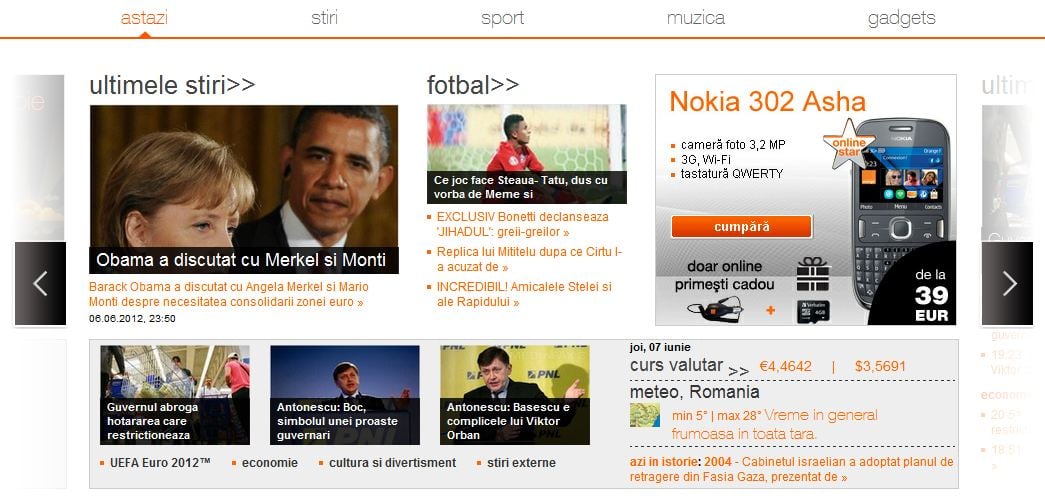Image resolution: width=1045 pixels, height=499 pixels.
Task: Open the fotbal>> section heading
Action: 473,85
